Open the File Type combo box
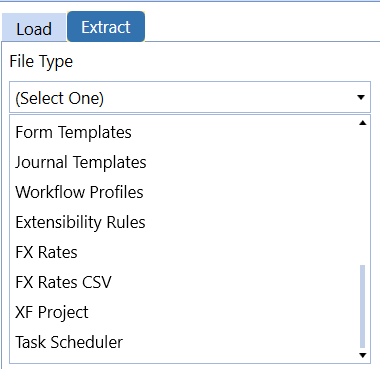 point(190,97)
